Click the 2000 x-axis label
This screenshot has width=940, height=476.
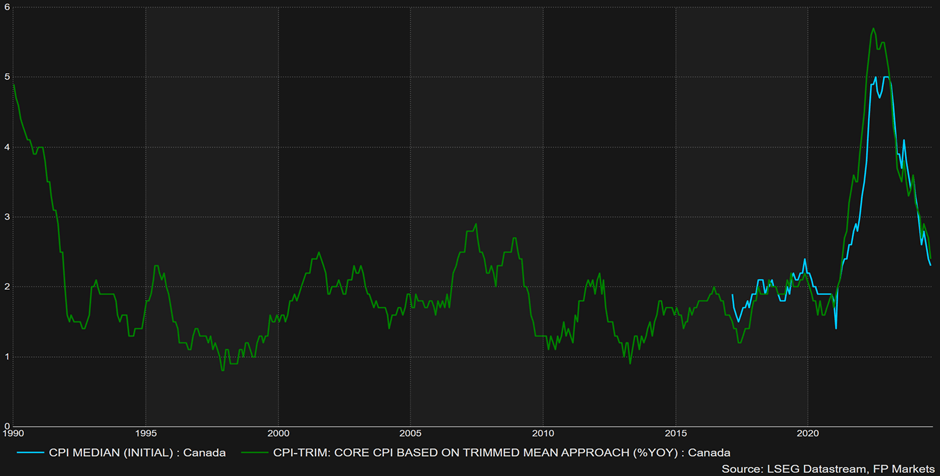coord(278,433)
